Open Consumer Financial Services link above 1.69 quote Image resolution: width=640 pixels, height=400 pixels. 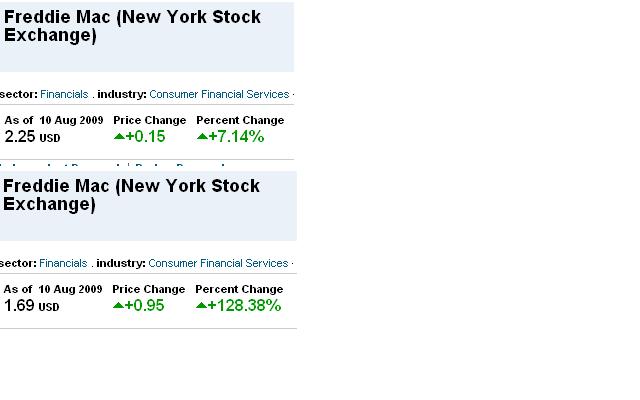click(218, 263)
